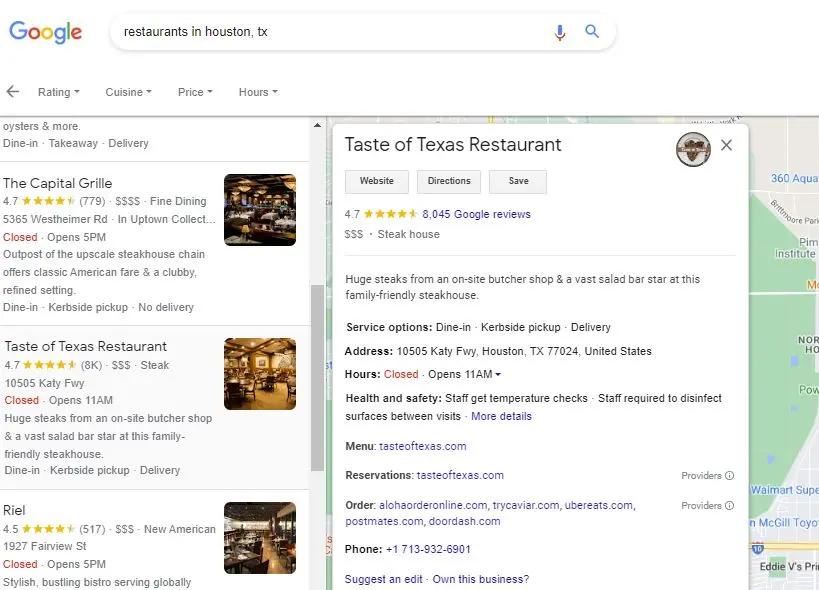Click the Save button
The image size is (819, 590).
[x=518, y=181]
